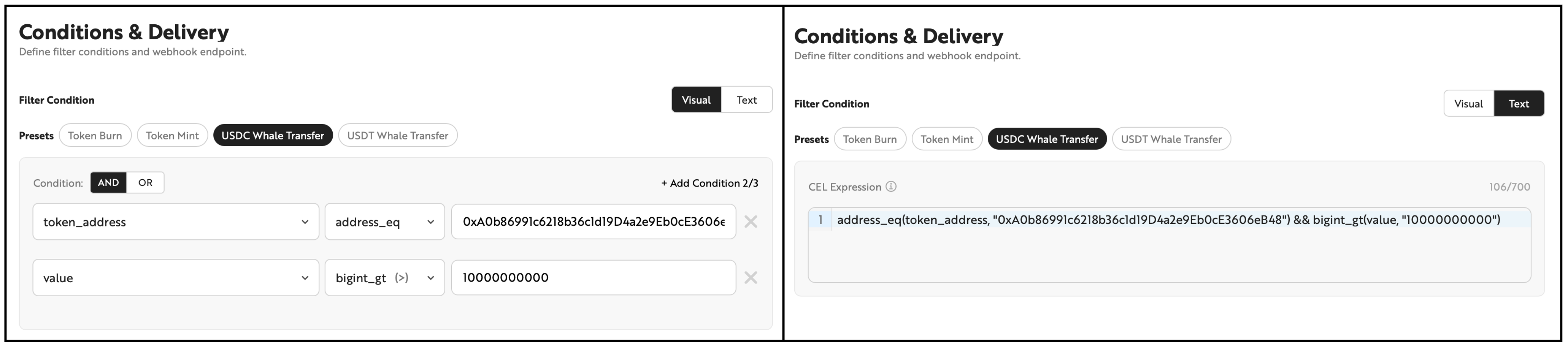This screenshot has height=348, width=1568.
Task: Remove the token_address condition row
Action: 751,222
